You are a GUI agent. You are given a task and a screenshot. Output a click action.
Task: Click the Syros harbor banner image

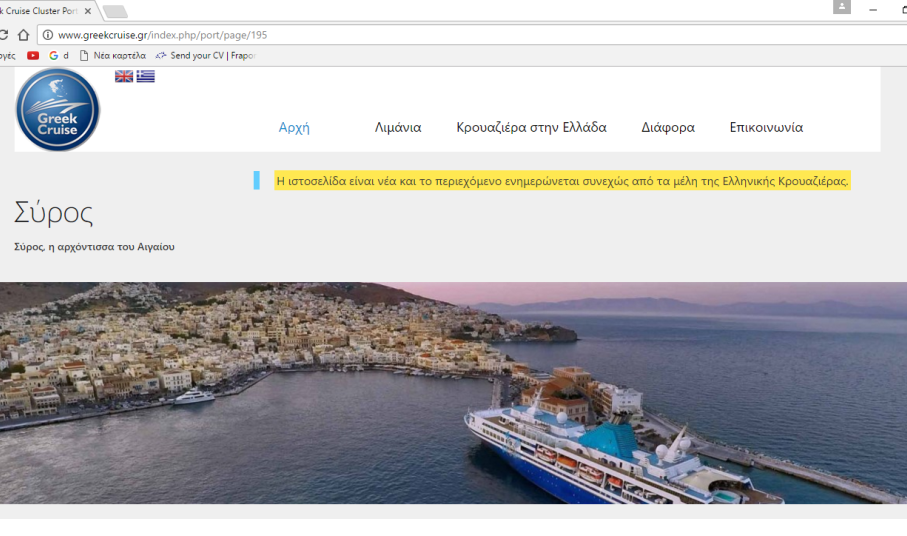click(x=453, y=392)
